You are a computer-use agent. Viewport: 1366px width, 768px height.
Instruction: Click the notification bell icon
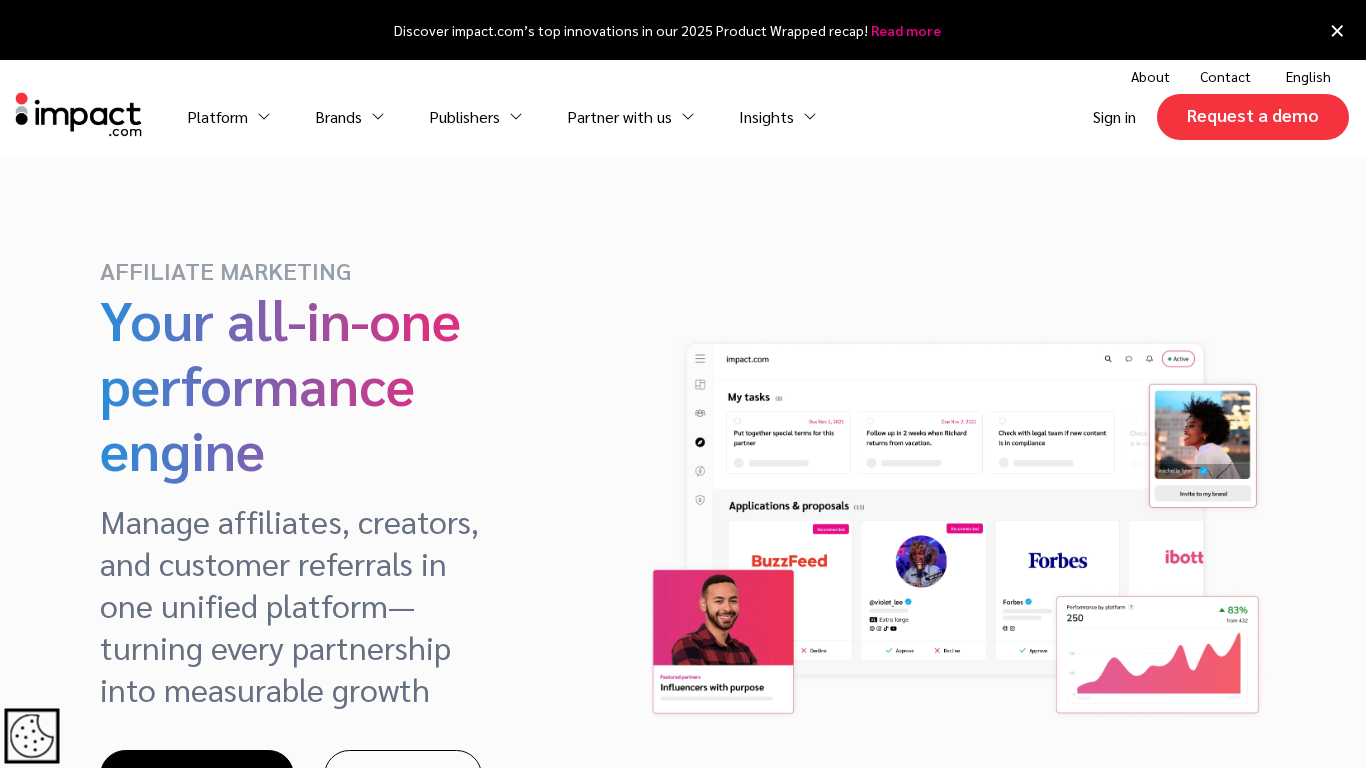(x=1148, y=358)
